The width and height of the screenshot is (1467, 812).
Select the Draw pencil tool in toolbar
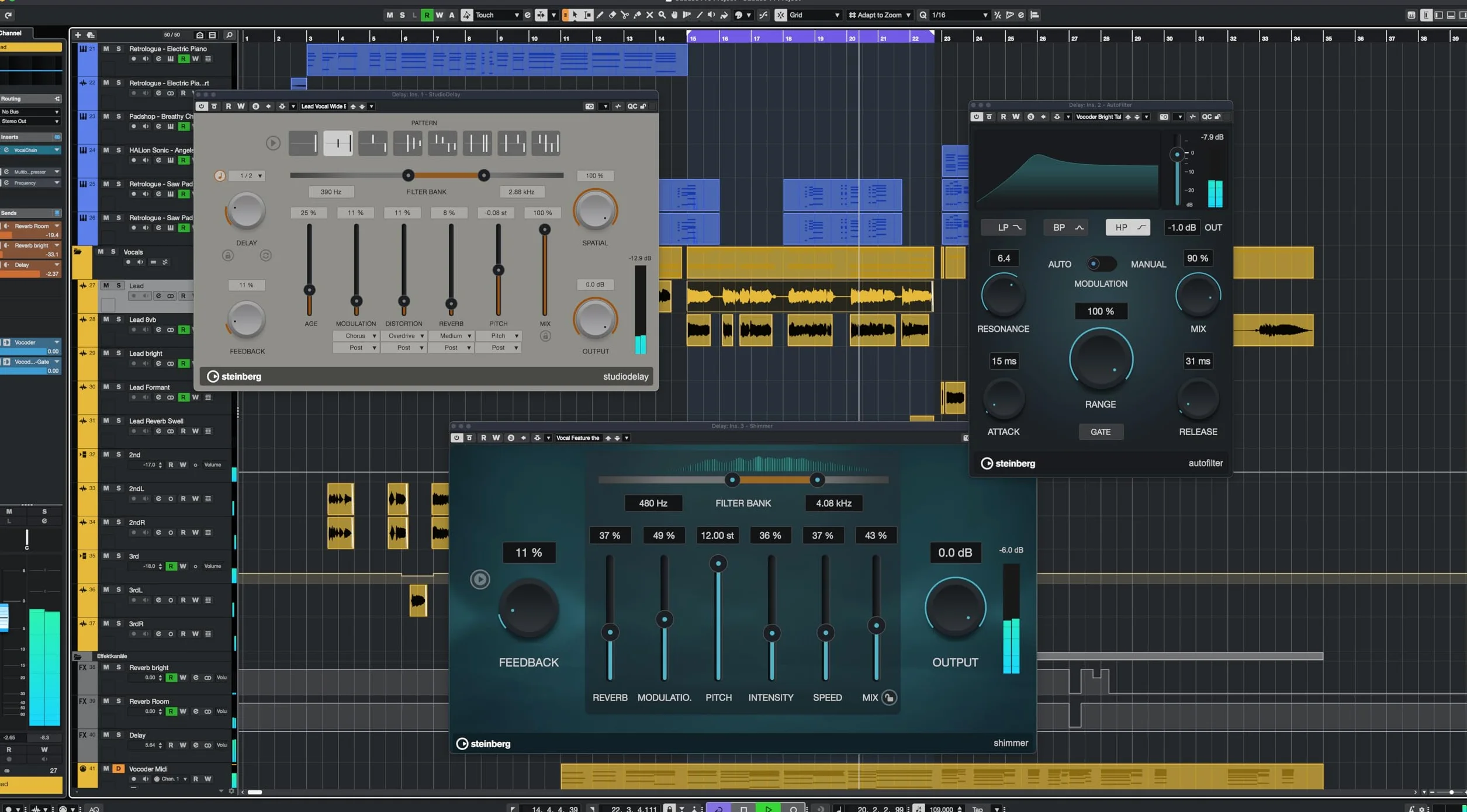click(600, 15)
